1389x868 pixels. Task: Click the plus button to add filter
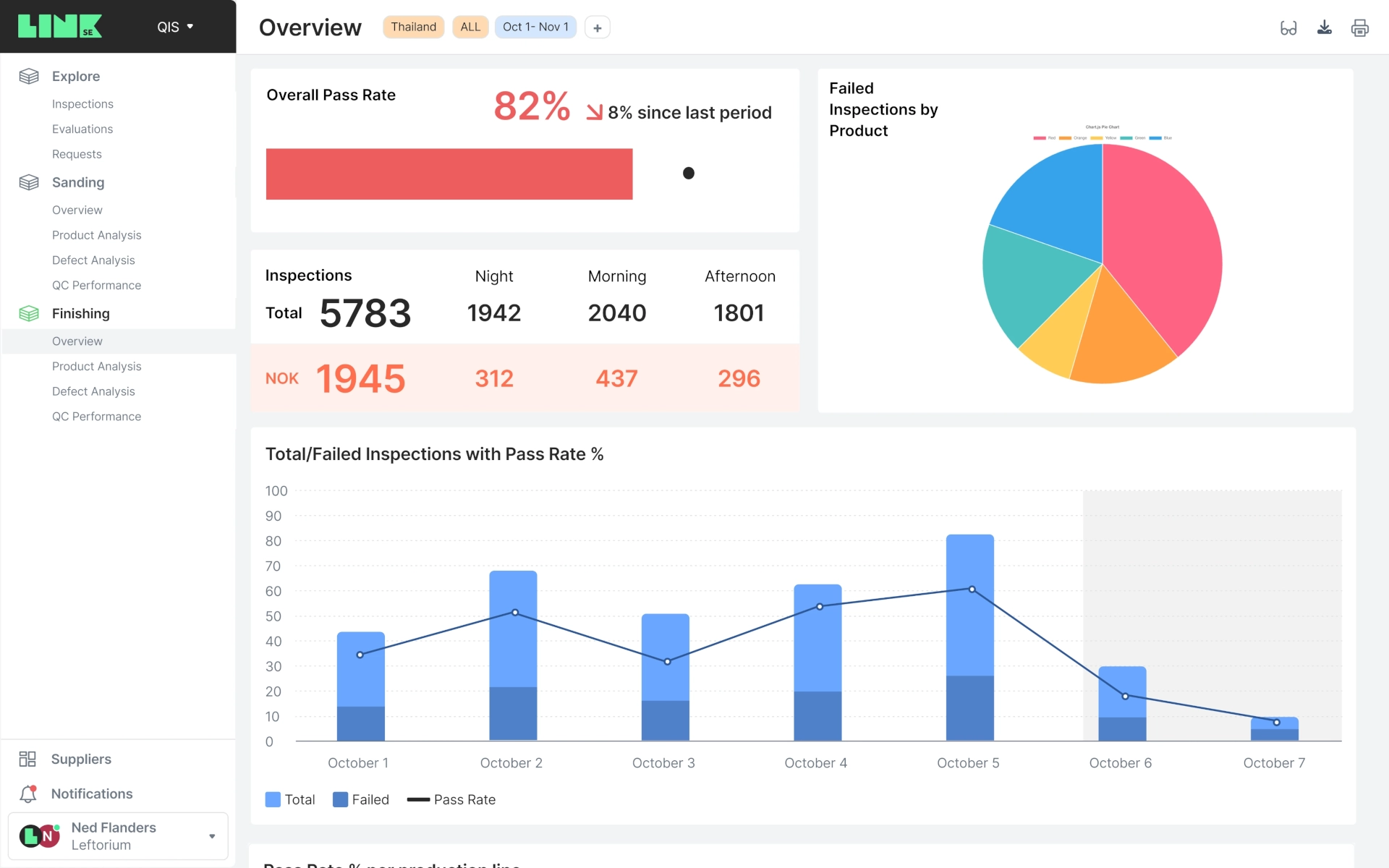[x=597, y=27]
